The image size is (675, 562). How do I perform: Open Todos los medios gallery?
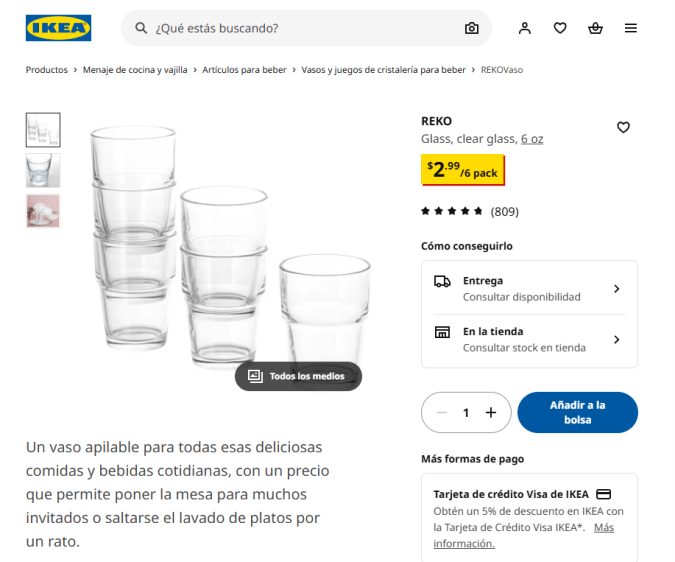click(297, 376)
